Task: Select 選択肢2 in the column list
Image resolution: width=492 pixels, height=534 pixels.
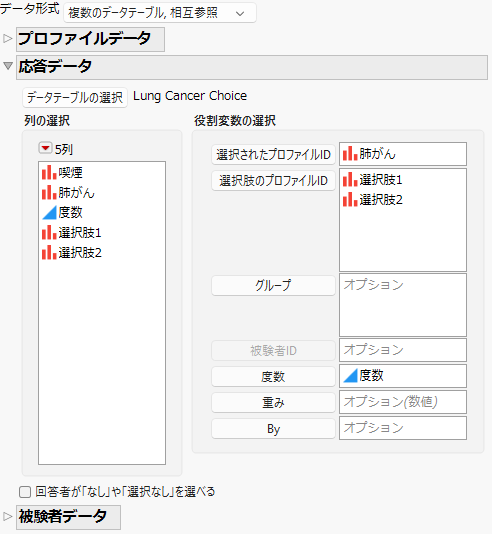Action: pos(80,253)
